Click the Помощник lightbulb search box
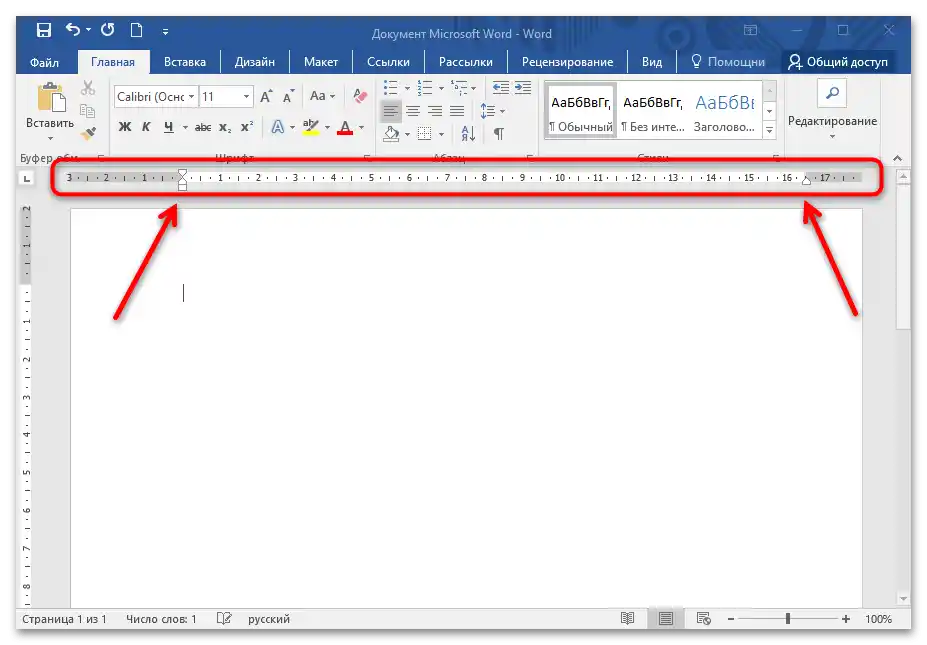 click(728, 61)
